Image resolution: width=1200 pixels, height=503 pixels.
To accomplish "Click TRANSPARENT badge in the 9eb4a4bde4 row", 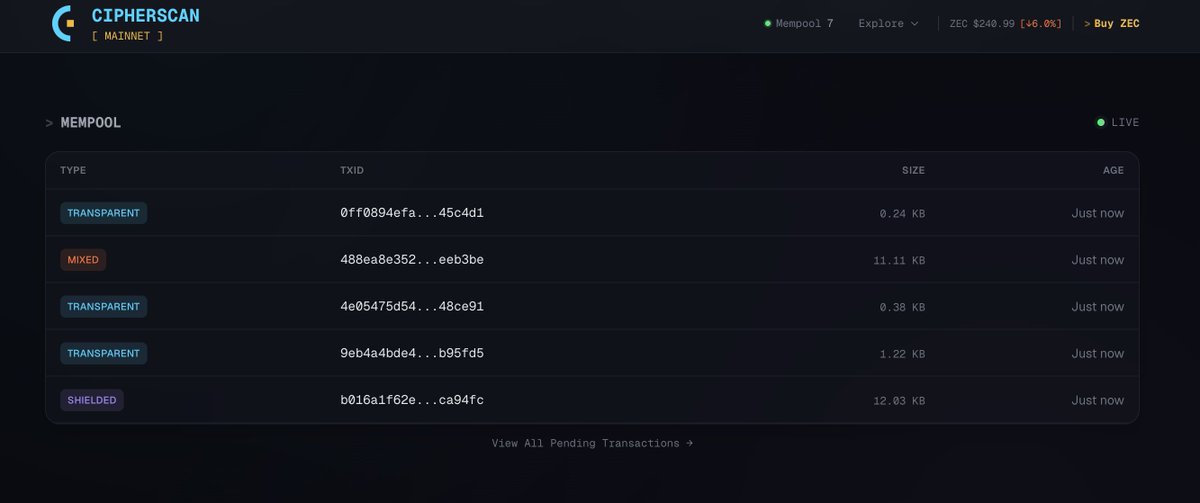I will pyautogui.click(x=104, y=353).
